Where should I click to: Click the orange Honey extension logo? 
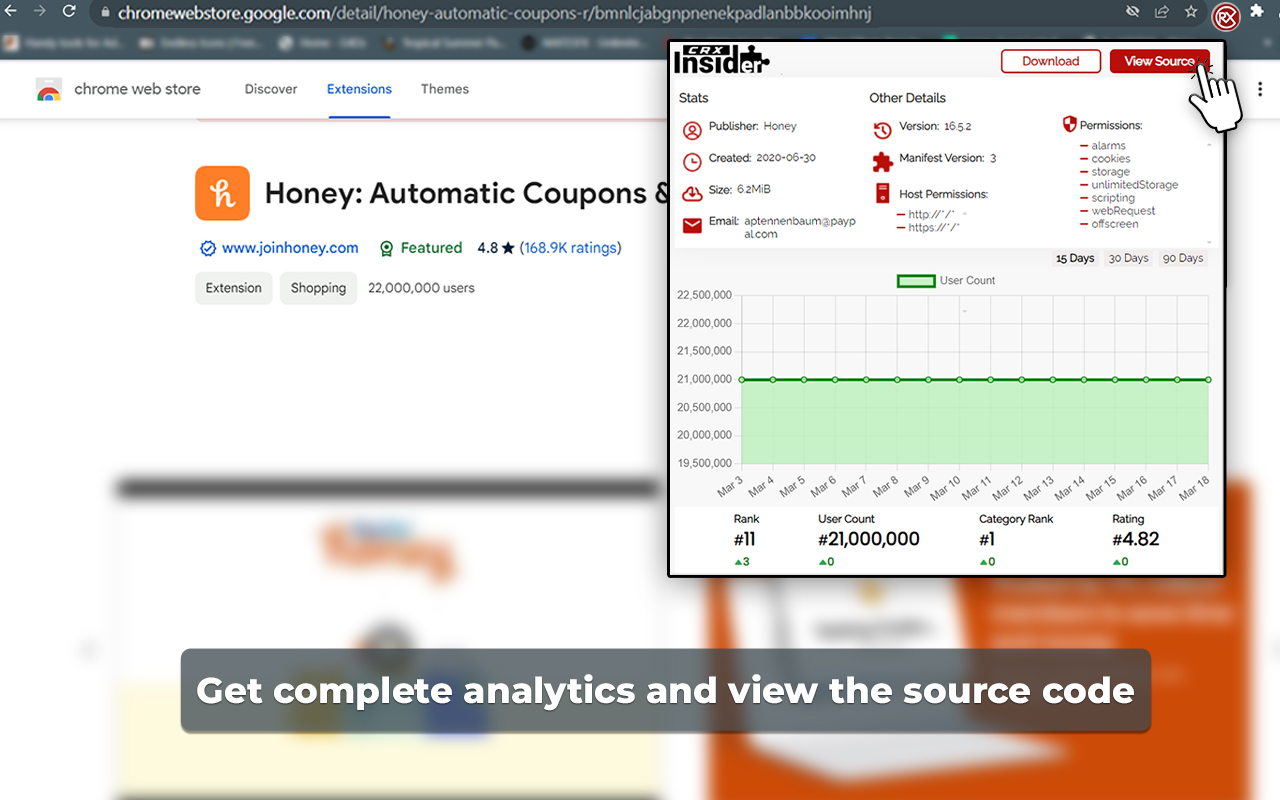(x=222, y=193)
